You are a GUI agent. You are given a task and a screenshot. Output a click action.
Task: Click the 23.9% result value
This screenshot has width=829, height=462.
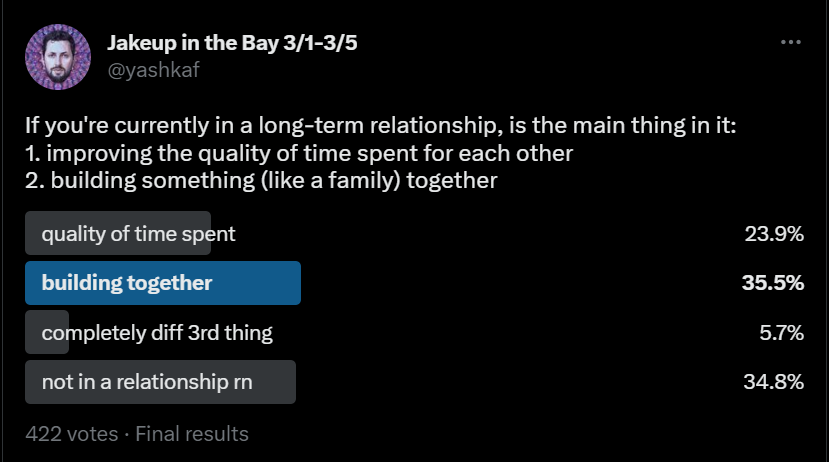(x=774, y=234)
